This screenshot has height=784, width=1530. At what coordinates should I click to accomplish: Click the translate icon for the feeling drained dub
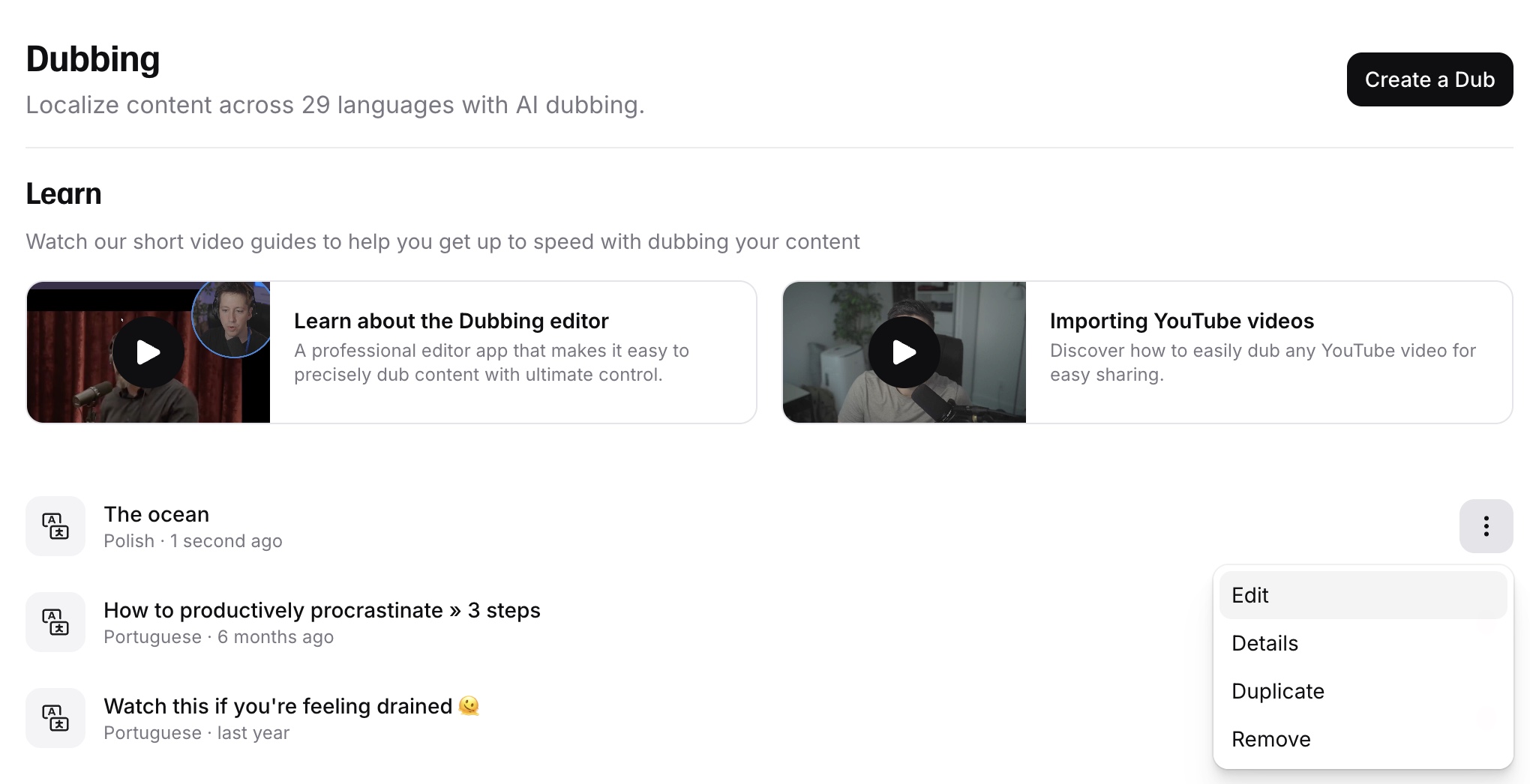(x=55, y=718)
